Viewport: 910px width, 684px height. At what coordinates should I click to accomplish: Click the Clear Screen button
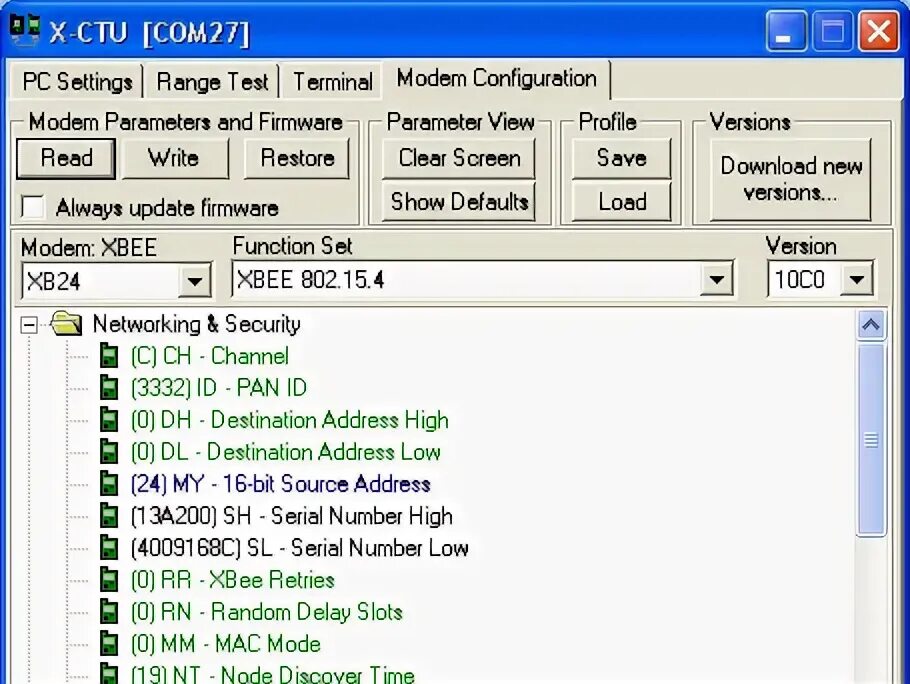tap(459, 158)
